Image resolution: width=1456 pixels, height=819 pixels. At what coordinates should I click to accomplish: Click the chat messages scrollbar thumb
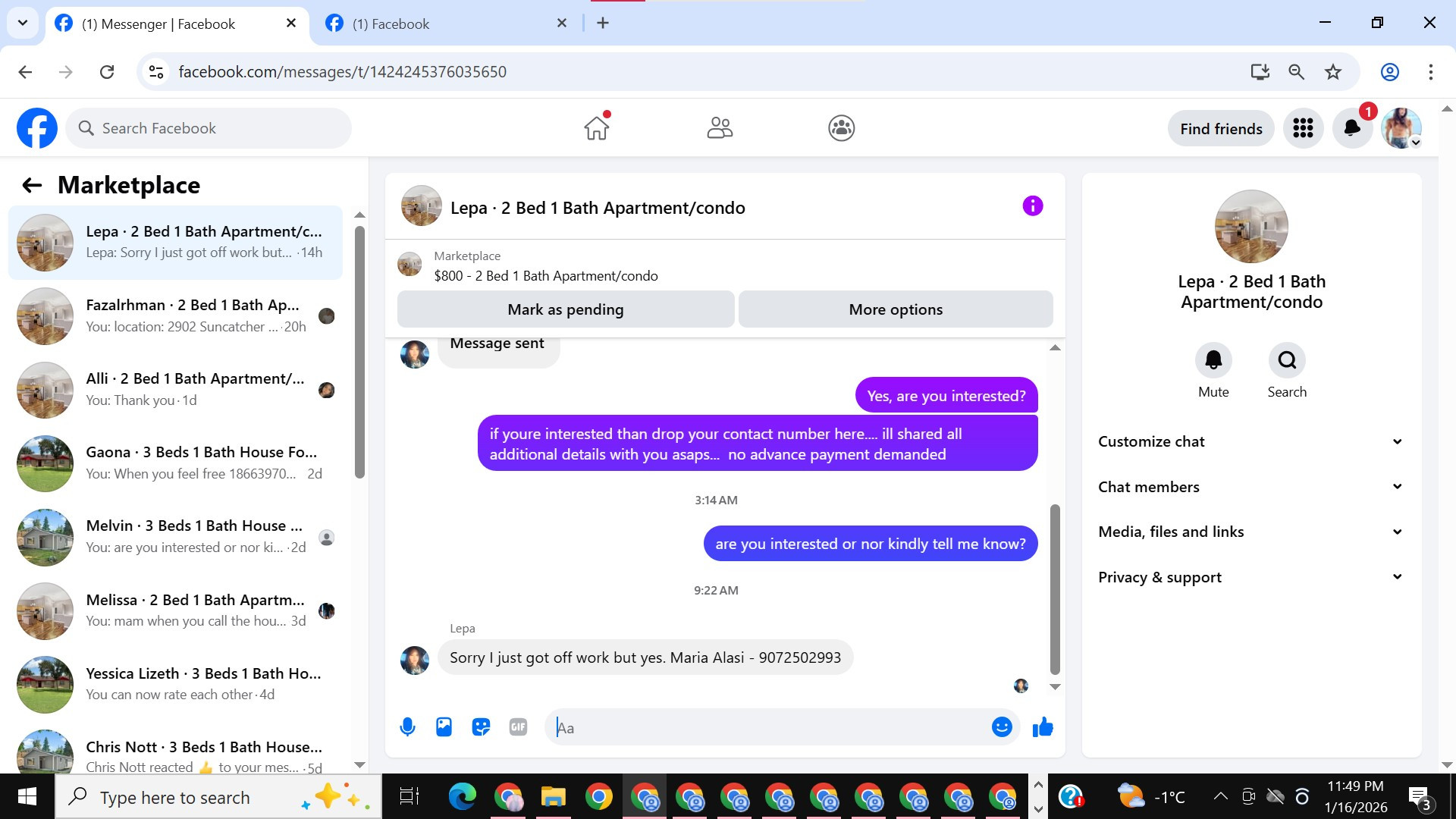click(1054, 588)
